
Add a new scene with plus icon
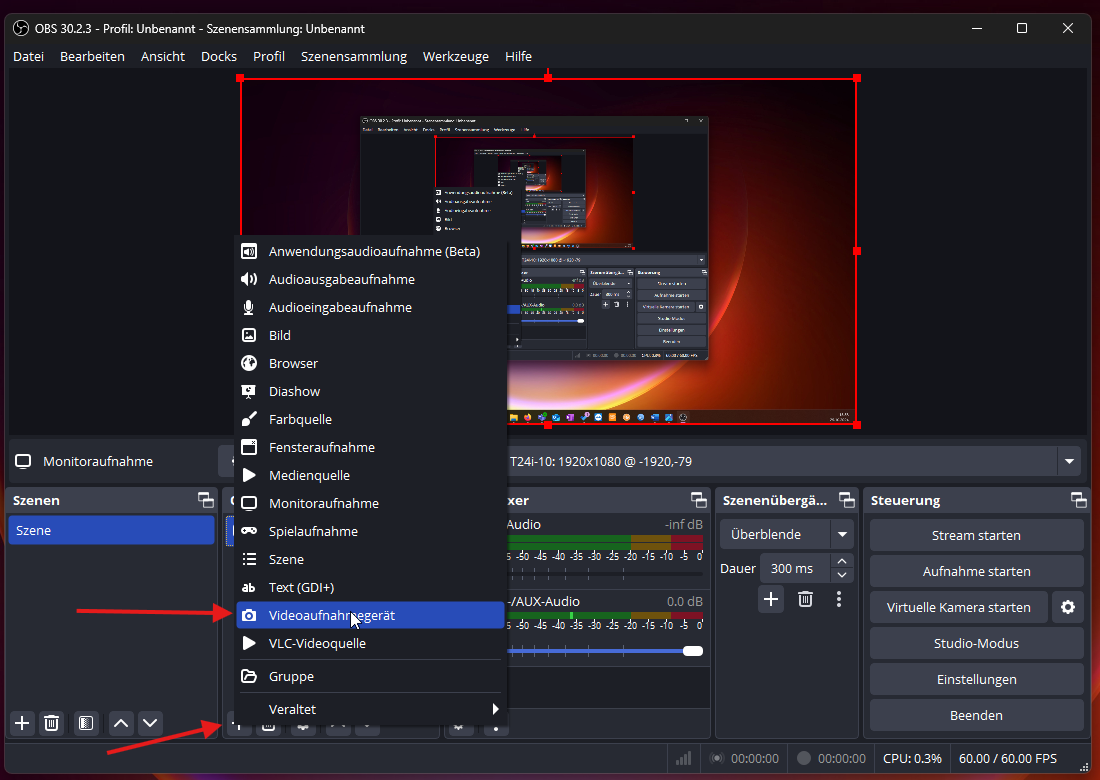22,722
